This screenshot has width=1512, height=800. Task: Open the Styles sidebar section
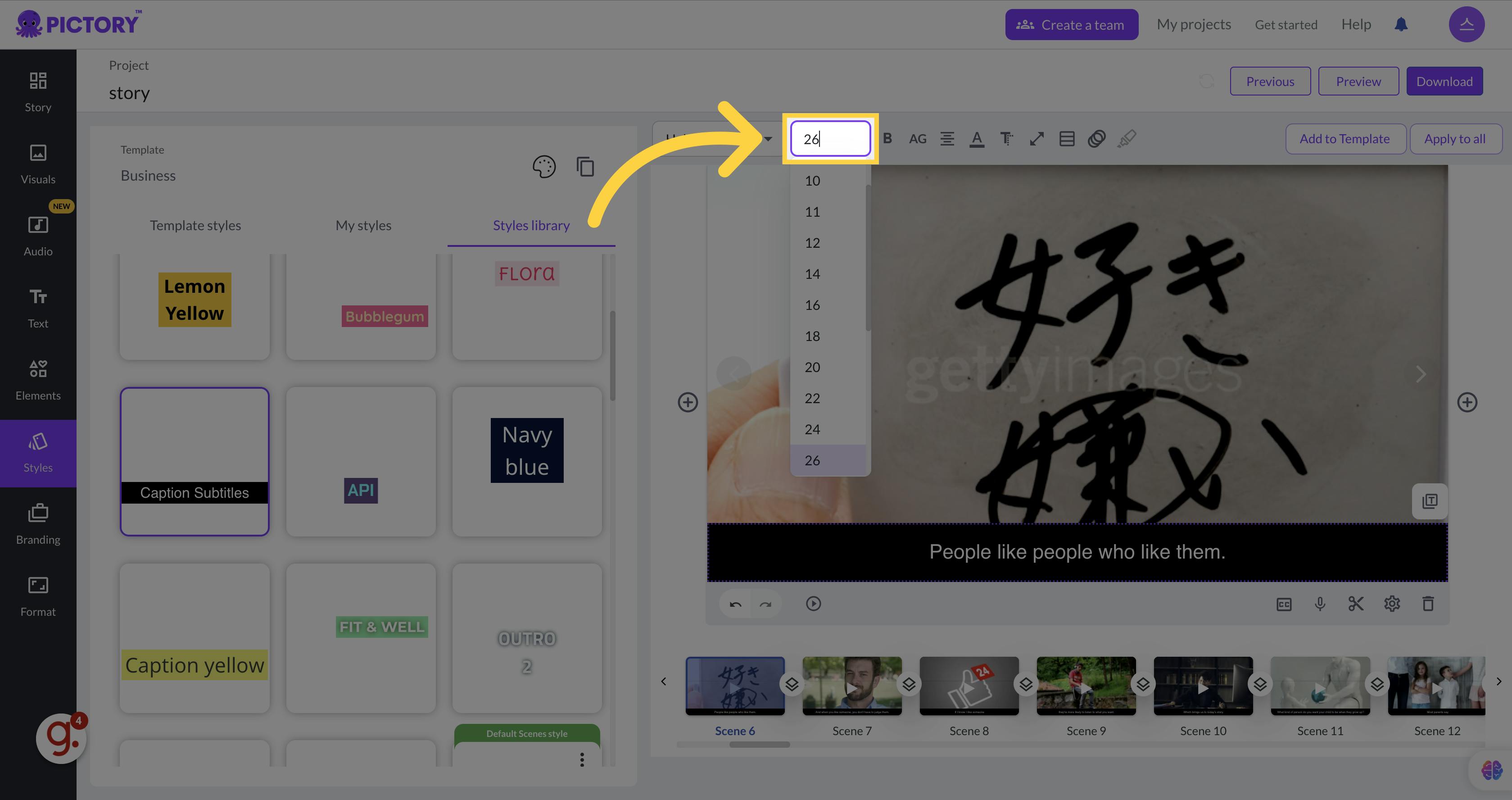click(x=38, y=453)
